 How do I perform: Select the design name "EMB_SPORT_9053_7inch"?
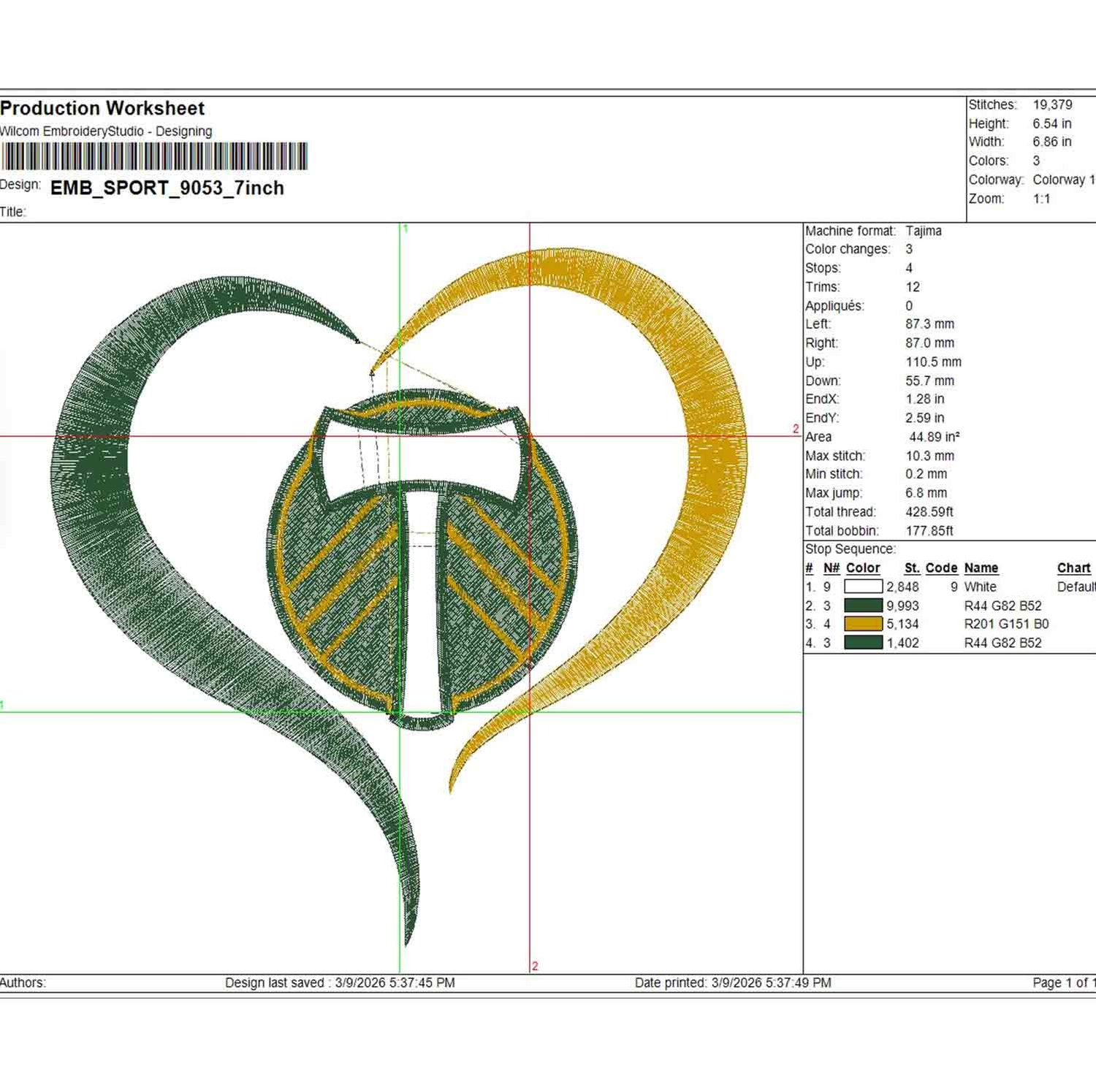click(167, 188)
